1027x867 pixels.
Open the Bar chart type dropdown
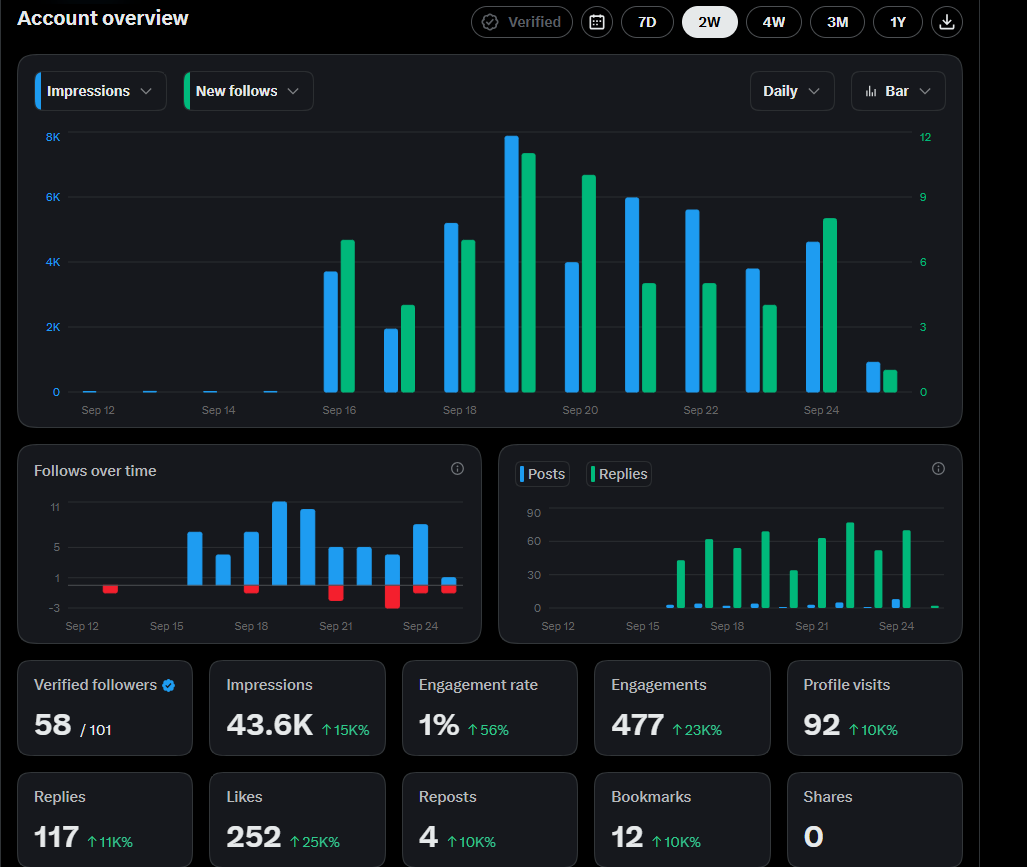pos(898,91)
